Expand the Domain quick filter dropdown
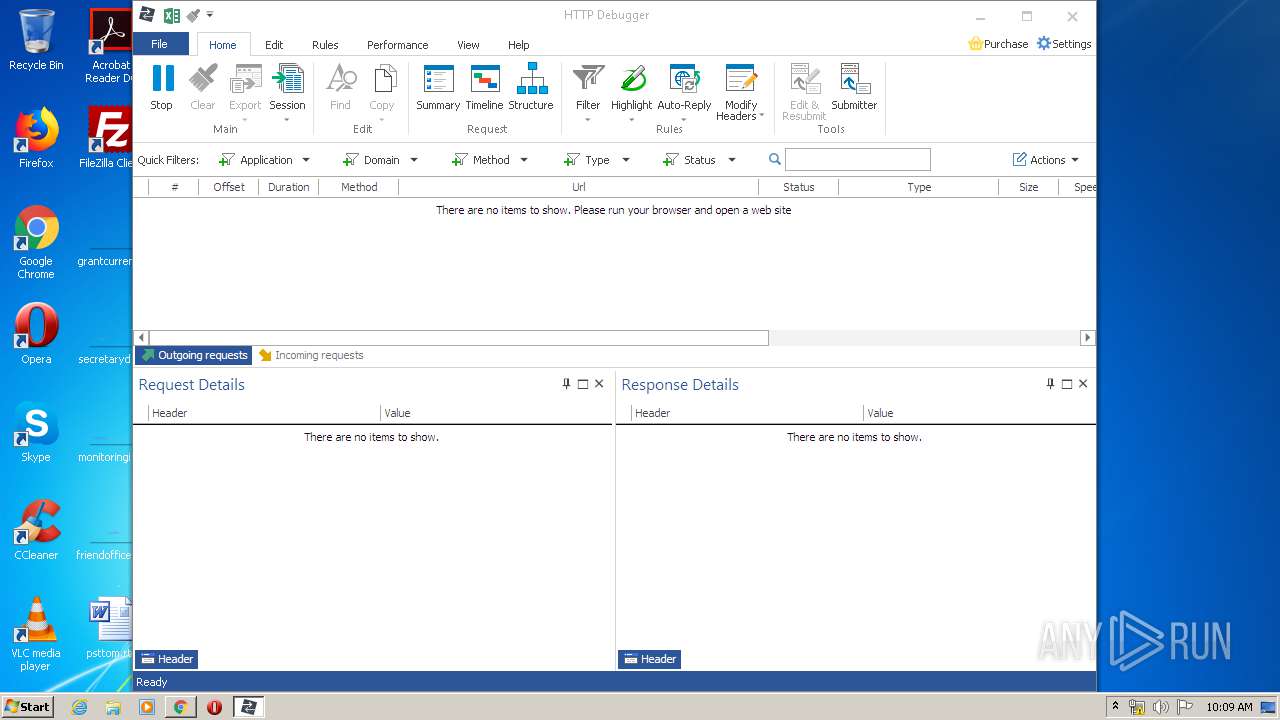This screenshot has width=1280, height=720. tap(414, 160)
